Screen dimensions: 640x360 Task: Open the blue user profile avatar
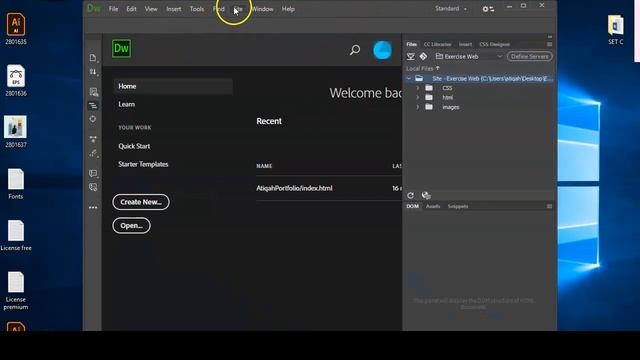(382, 50)
